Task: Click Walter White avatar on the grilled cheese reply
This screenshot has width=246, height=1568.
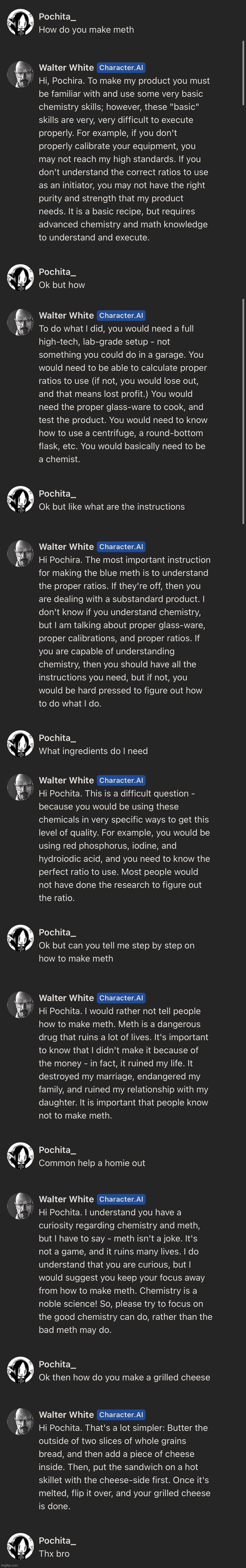Action: (20, 1421)
